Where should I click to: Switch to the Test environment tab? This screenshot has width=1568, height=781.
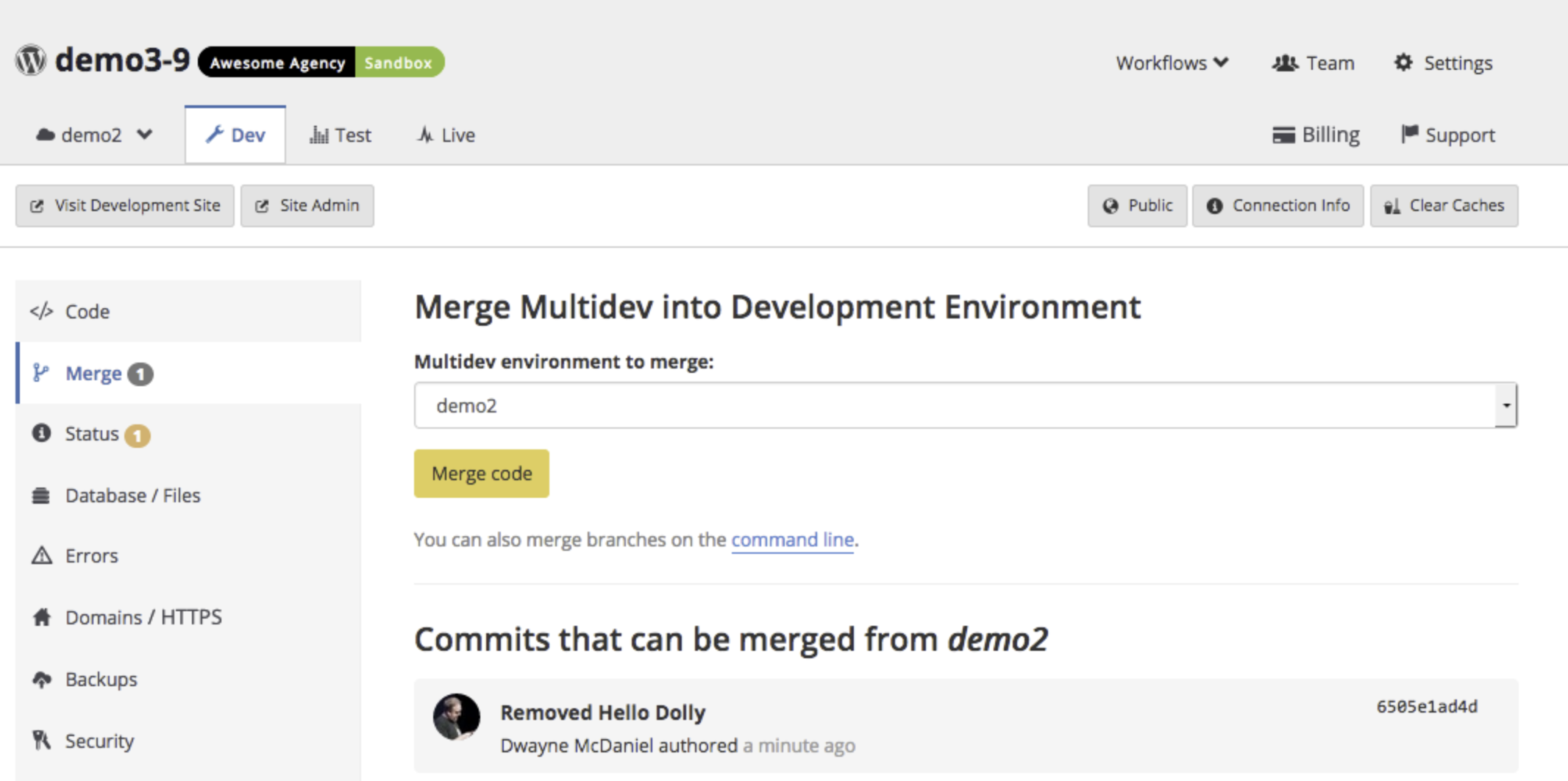click(x=341, y=135)
